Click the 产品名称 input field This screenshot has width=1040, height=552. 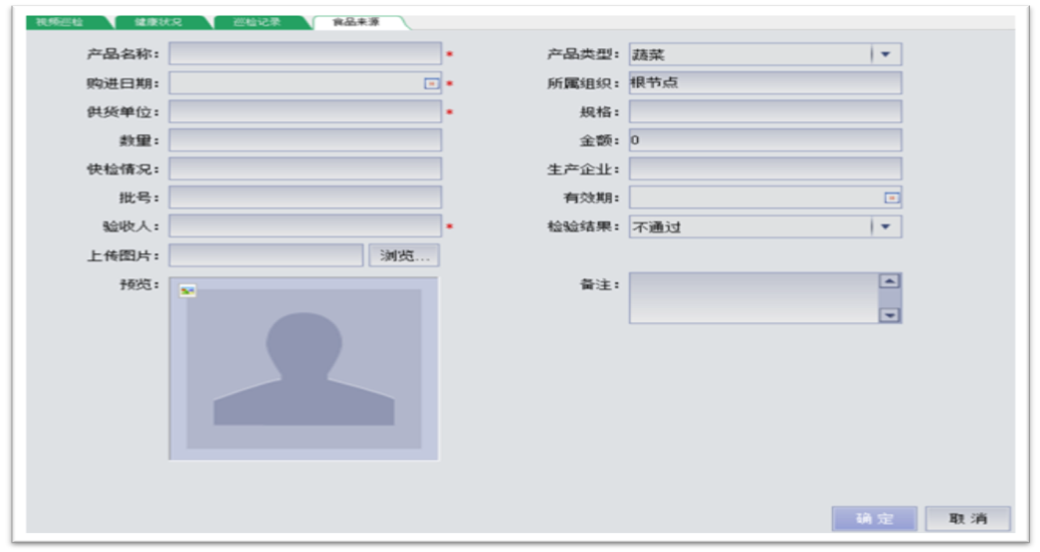pos(305,54)
